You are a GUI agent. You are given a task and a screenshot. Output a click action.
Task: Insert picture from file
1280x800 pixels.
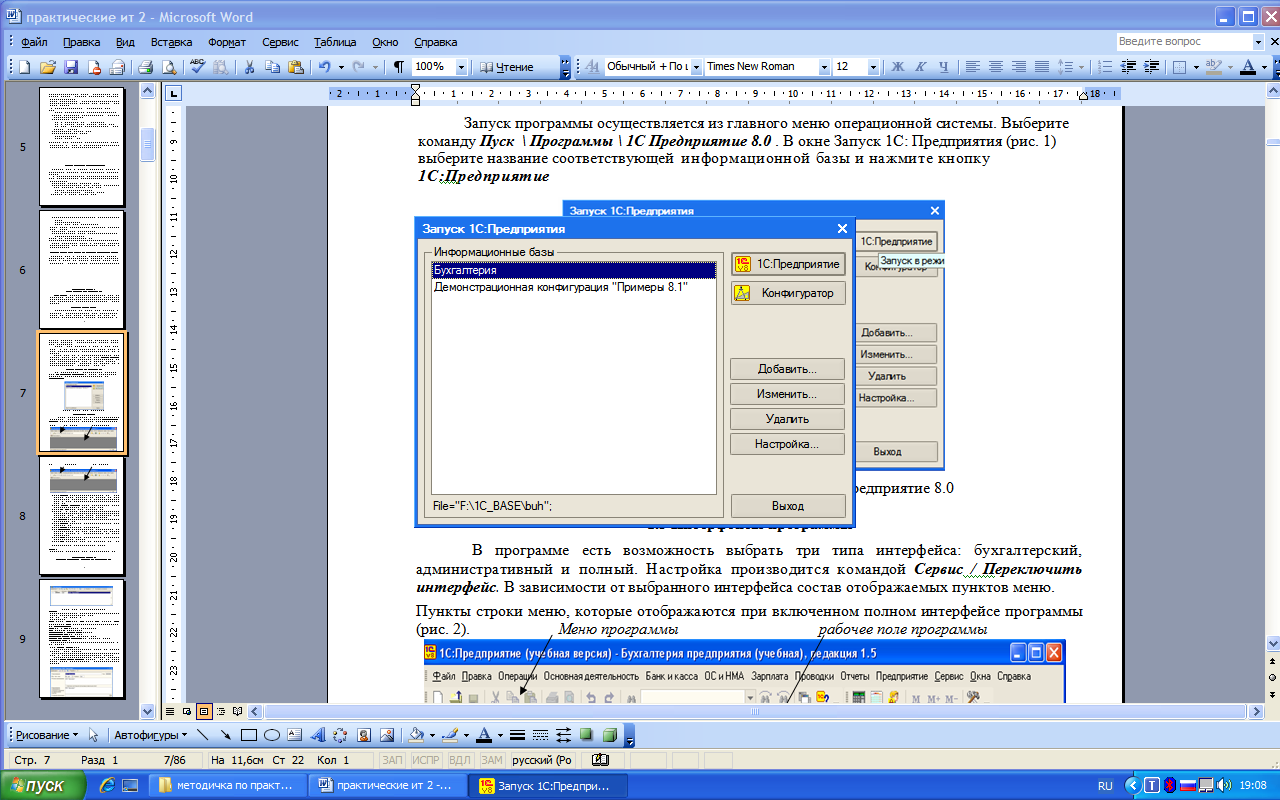(387, 735)
